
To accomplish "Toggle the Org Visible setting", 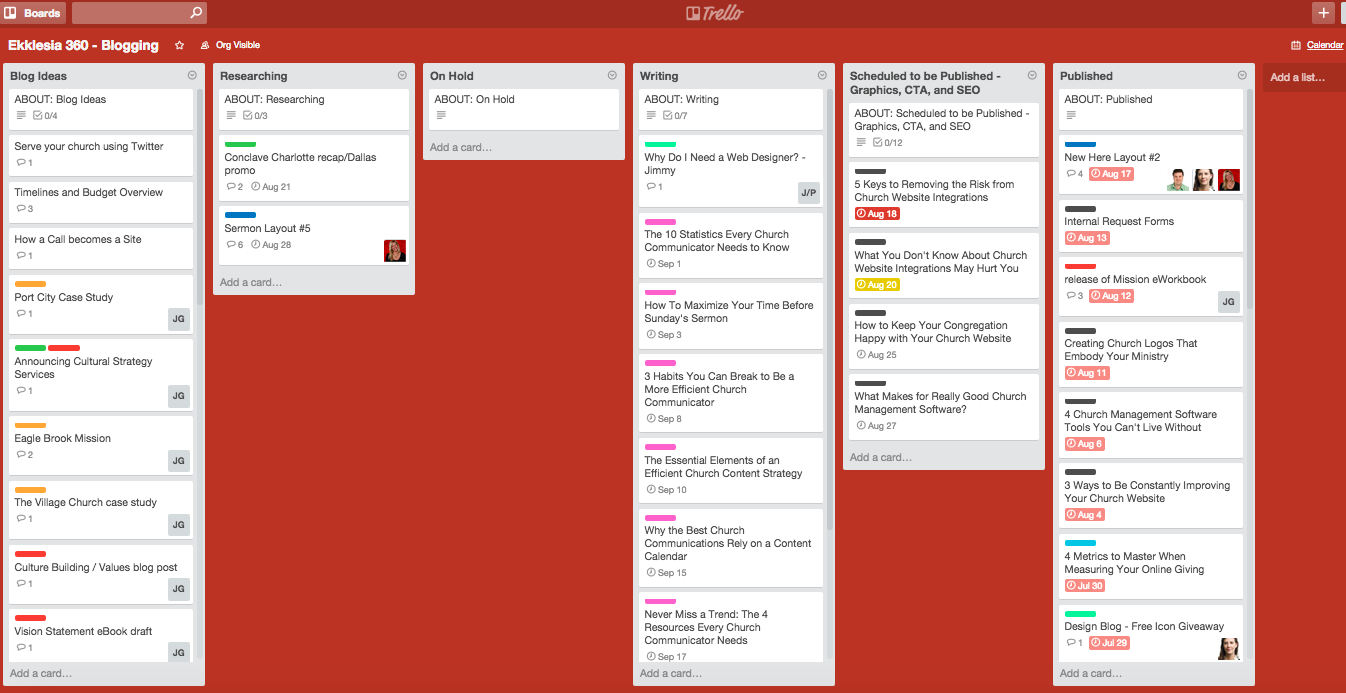I will point(229,45).
